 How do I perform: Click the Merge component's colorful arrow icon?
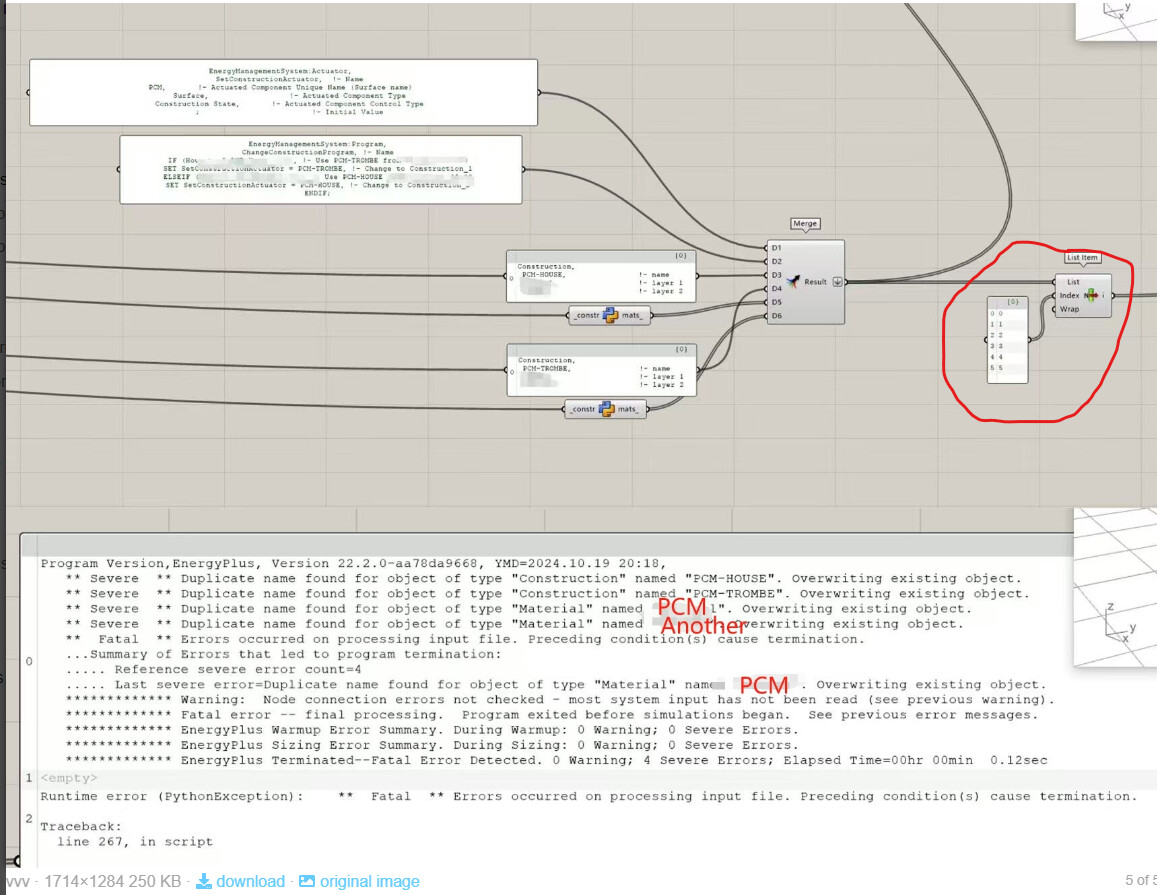click(x=793, y=281)
